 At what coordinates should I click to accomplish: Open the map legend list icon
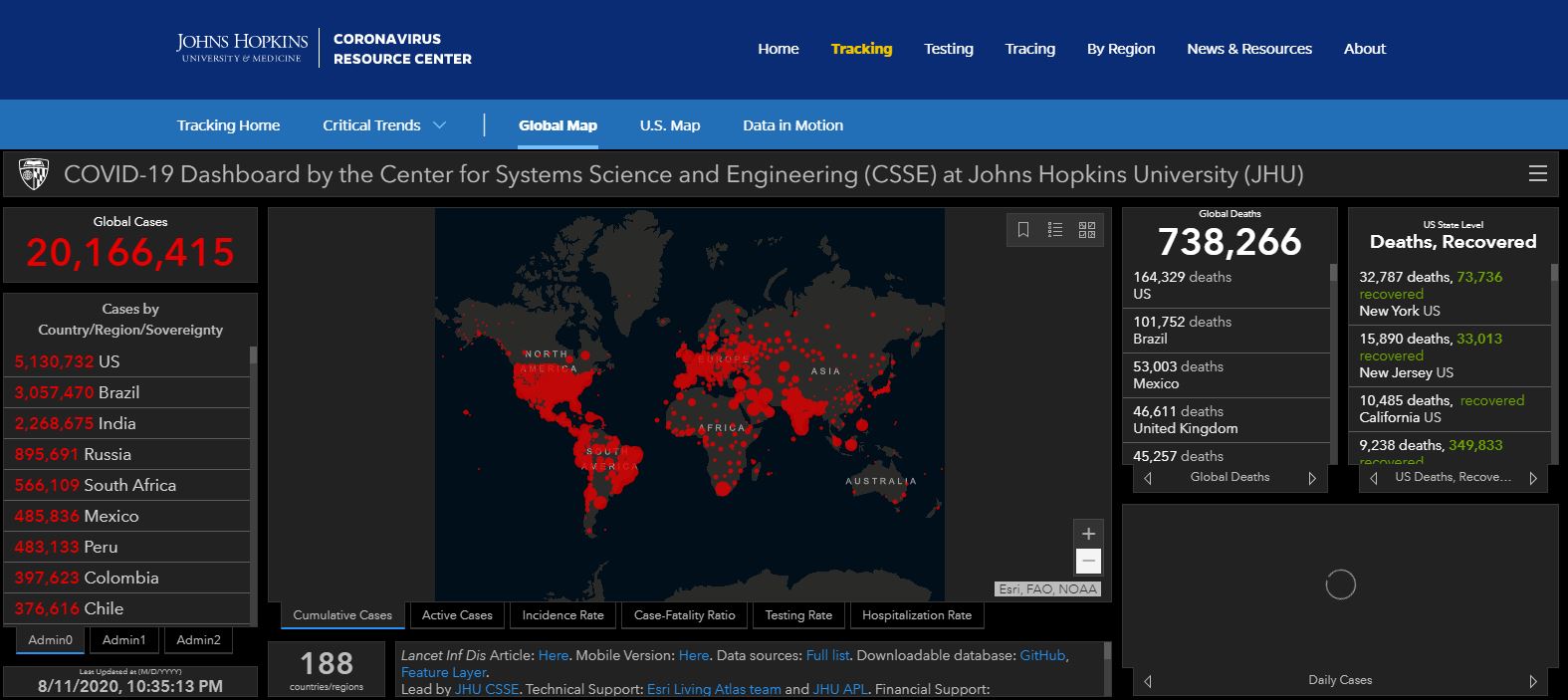tap(1055, 230)
